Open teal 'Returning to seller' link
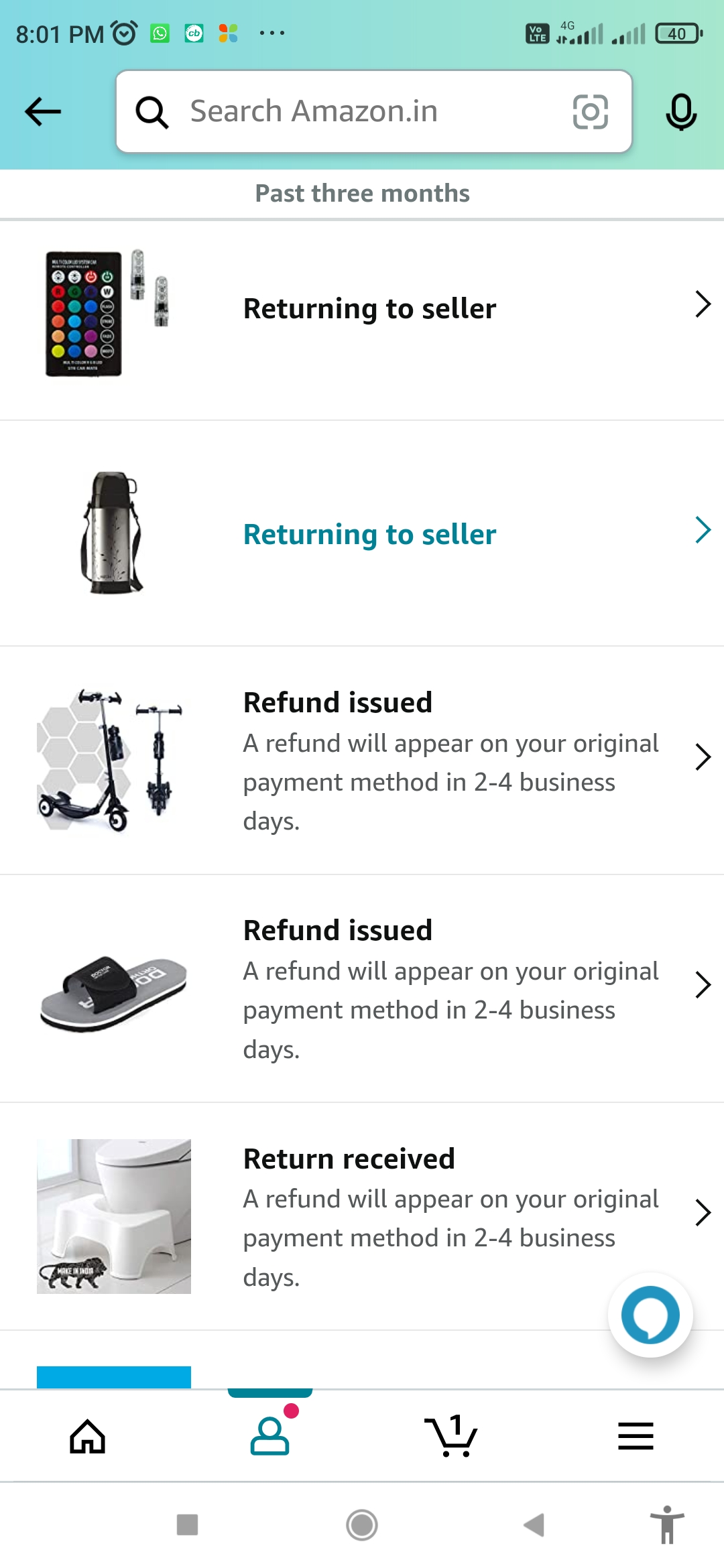 pos(369,535)
